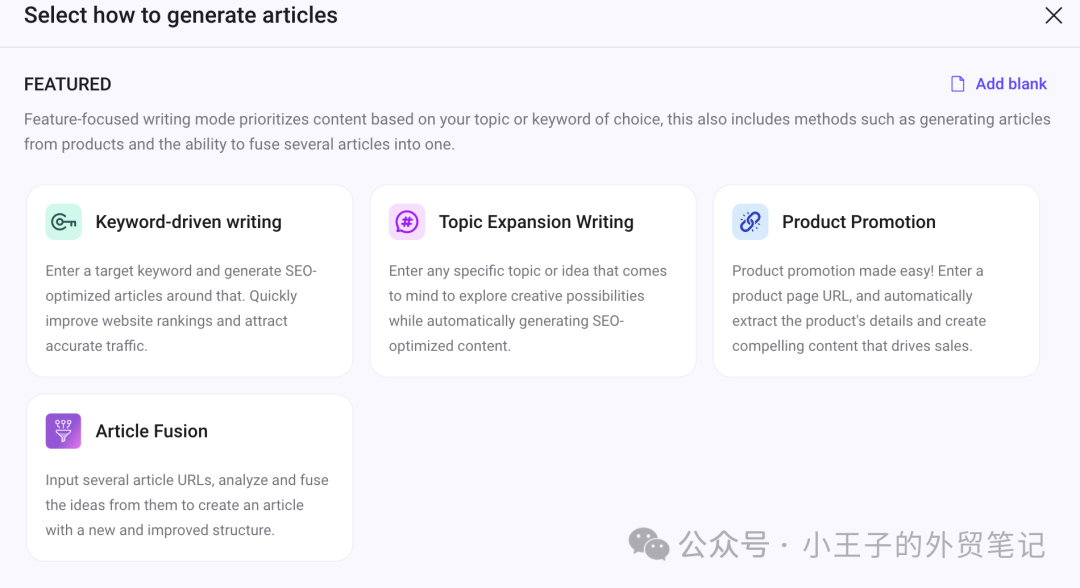
Task: Click the FEATURED section heading
Action: click(68, 84)
